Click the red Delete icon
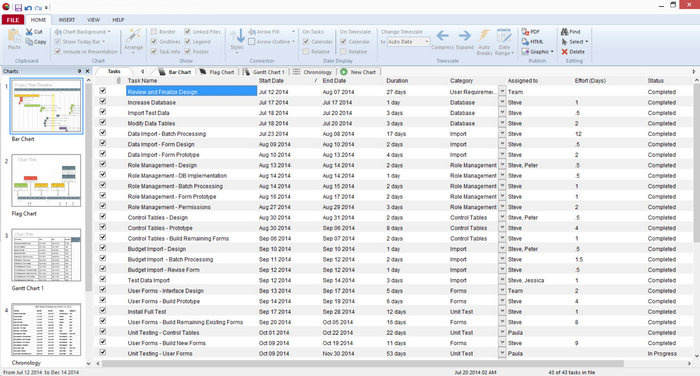The image size is (700, 376). [x=565, y=52]
